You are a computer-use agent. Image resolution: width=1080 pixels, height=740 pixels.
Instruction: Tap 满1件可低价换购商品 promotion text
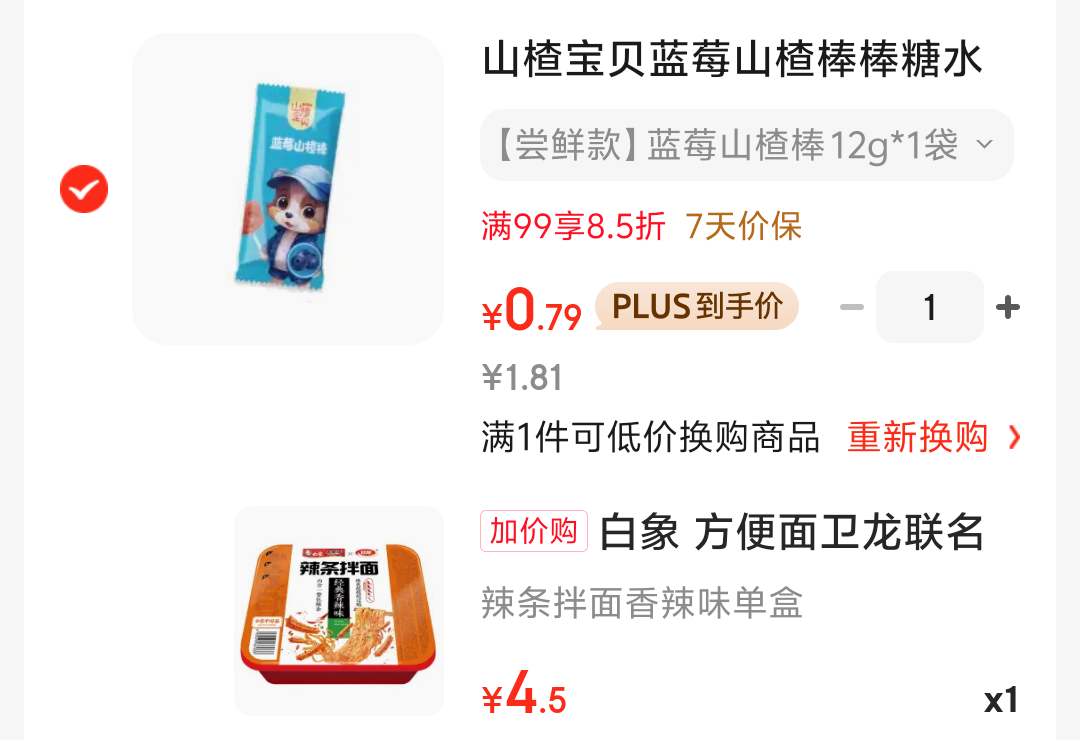[x=650, y=437]
